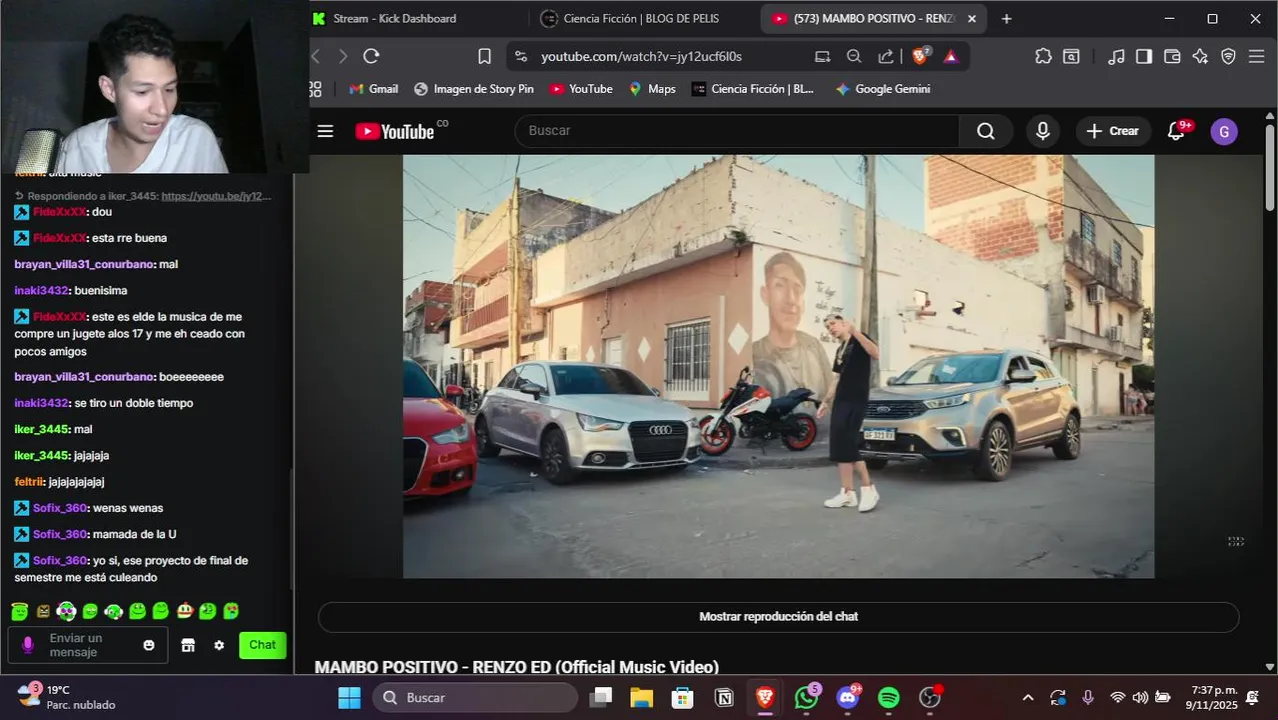Open the purple G account avatar
1278x720 pixels.
[x=1224, y=131]
